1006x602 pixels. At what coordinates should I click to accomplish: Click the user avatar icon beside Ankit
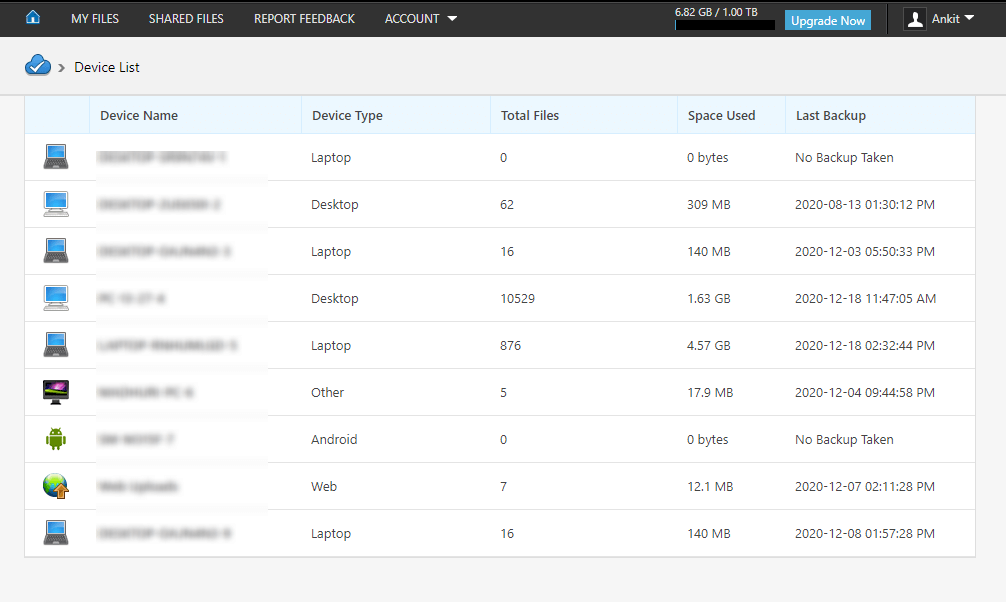click(915, 19)
